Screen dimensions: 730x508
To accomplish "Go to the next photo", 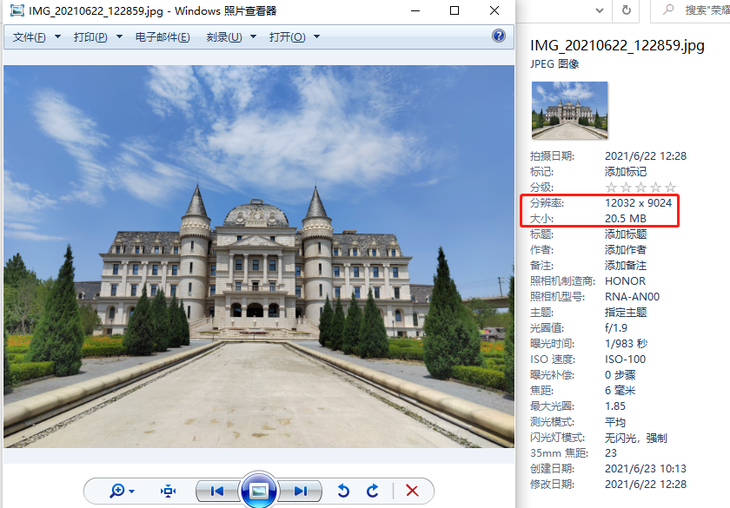I will pyautogui.click(x=300, y=490).
